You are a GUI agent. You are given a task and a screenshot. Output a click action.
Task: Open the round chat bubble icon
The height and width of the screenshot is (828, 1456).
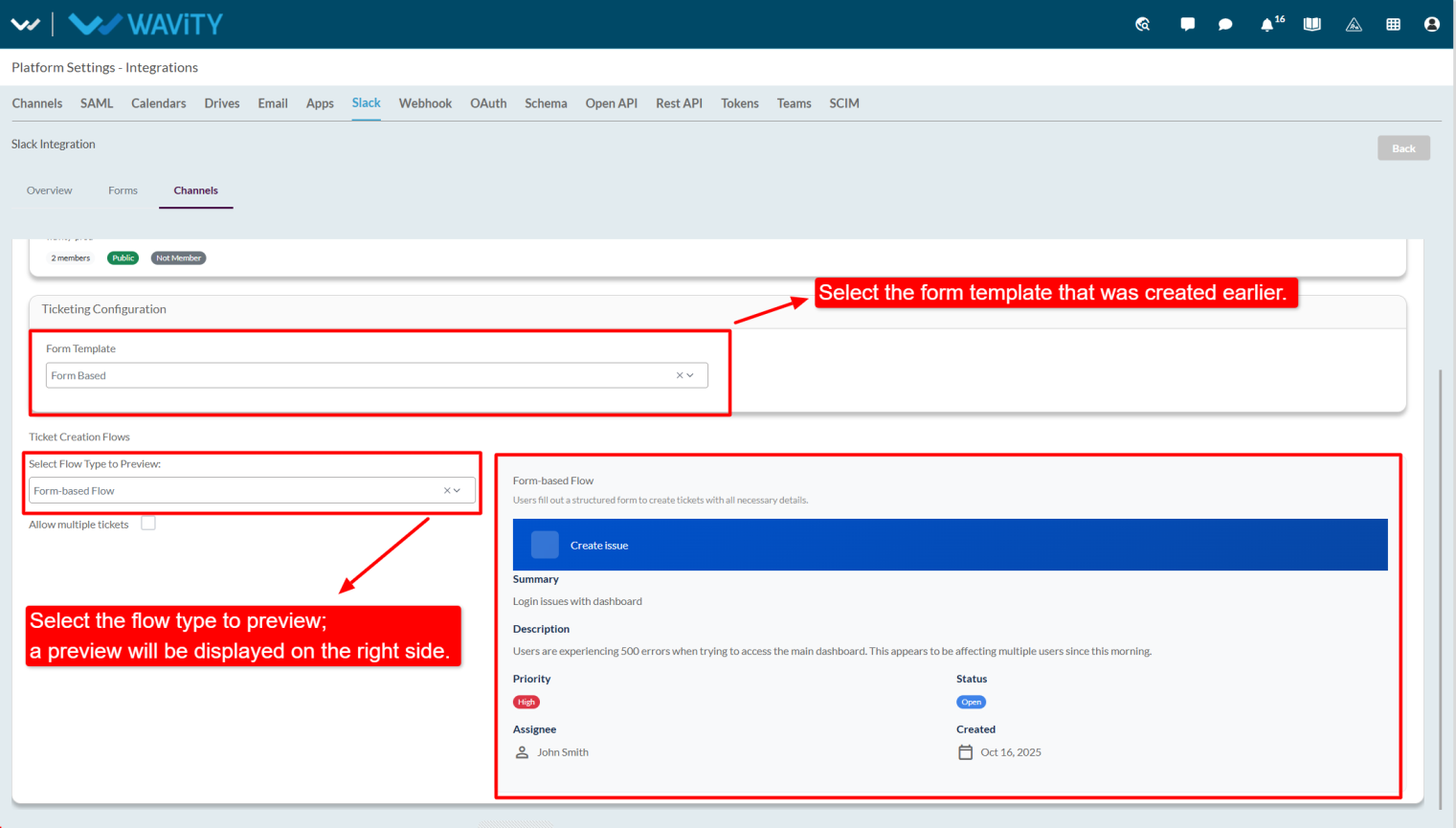(x=1225, y=24)
